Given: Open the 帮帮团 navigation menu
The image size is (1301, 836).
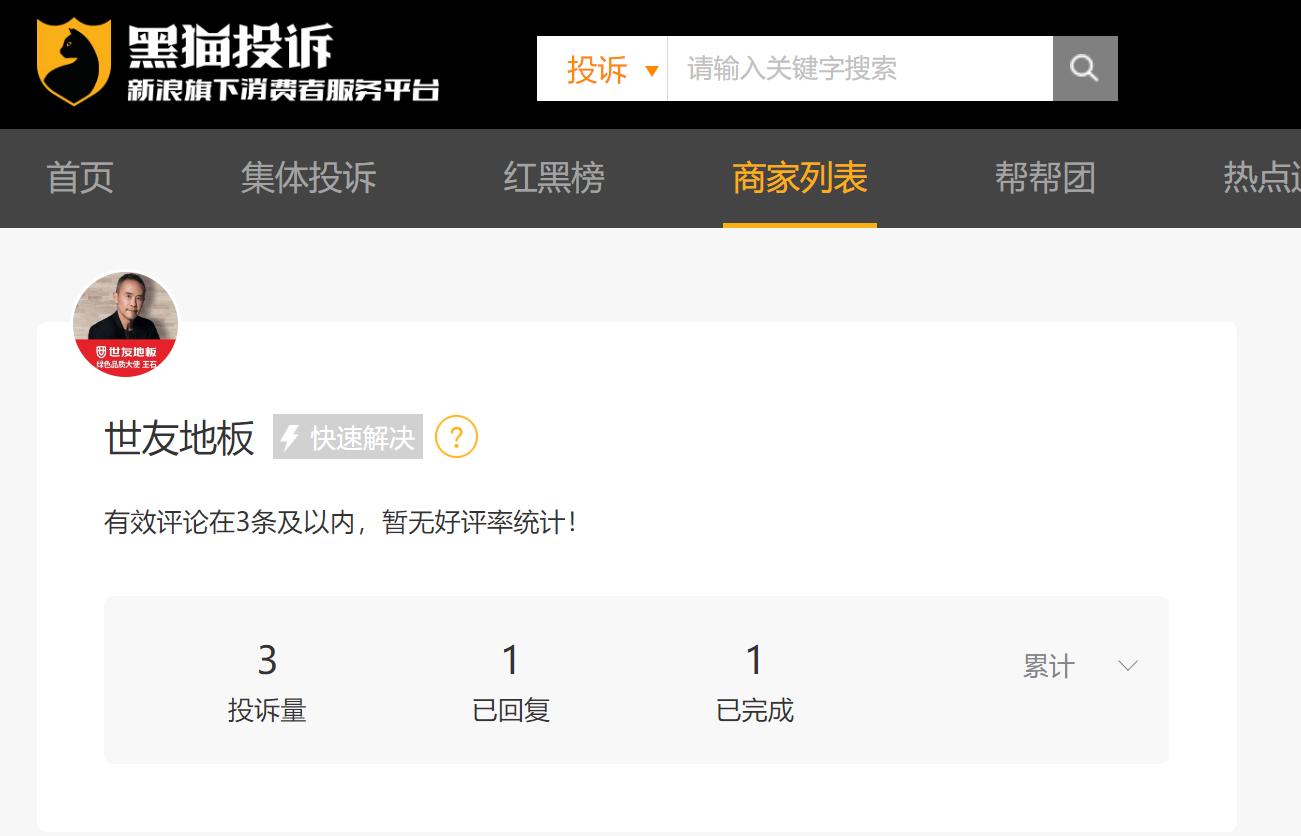Looking at the screenshot, I should coord(1045,178).
